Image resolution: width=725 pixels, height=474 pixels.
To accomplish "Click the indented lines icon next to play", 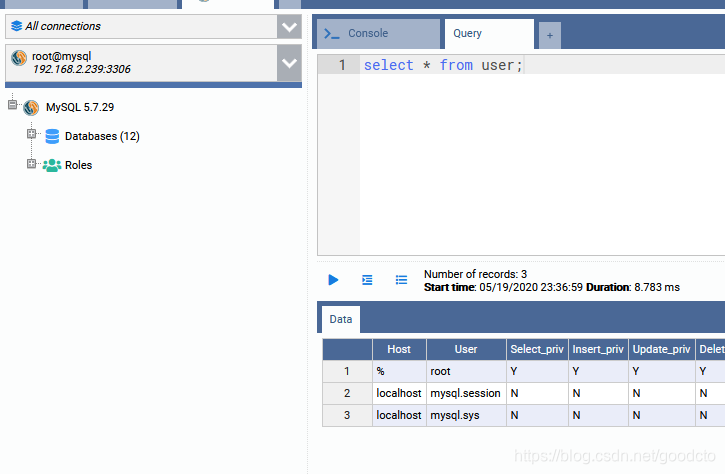I will pyautogui.click(x=367, y=280).
